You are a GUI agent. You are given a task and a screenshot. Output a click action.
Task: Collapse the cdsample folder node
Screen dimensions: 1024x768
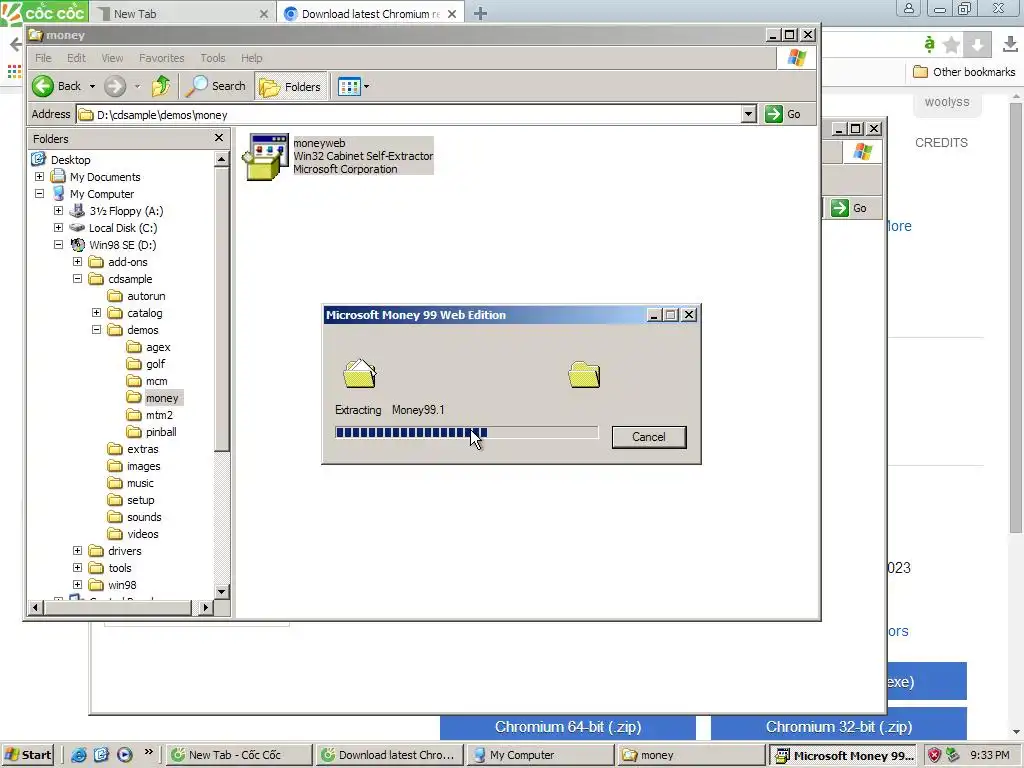77,279
